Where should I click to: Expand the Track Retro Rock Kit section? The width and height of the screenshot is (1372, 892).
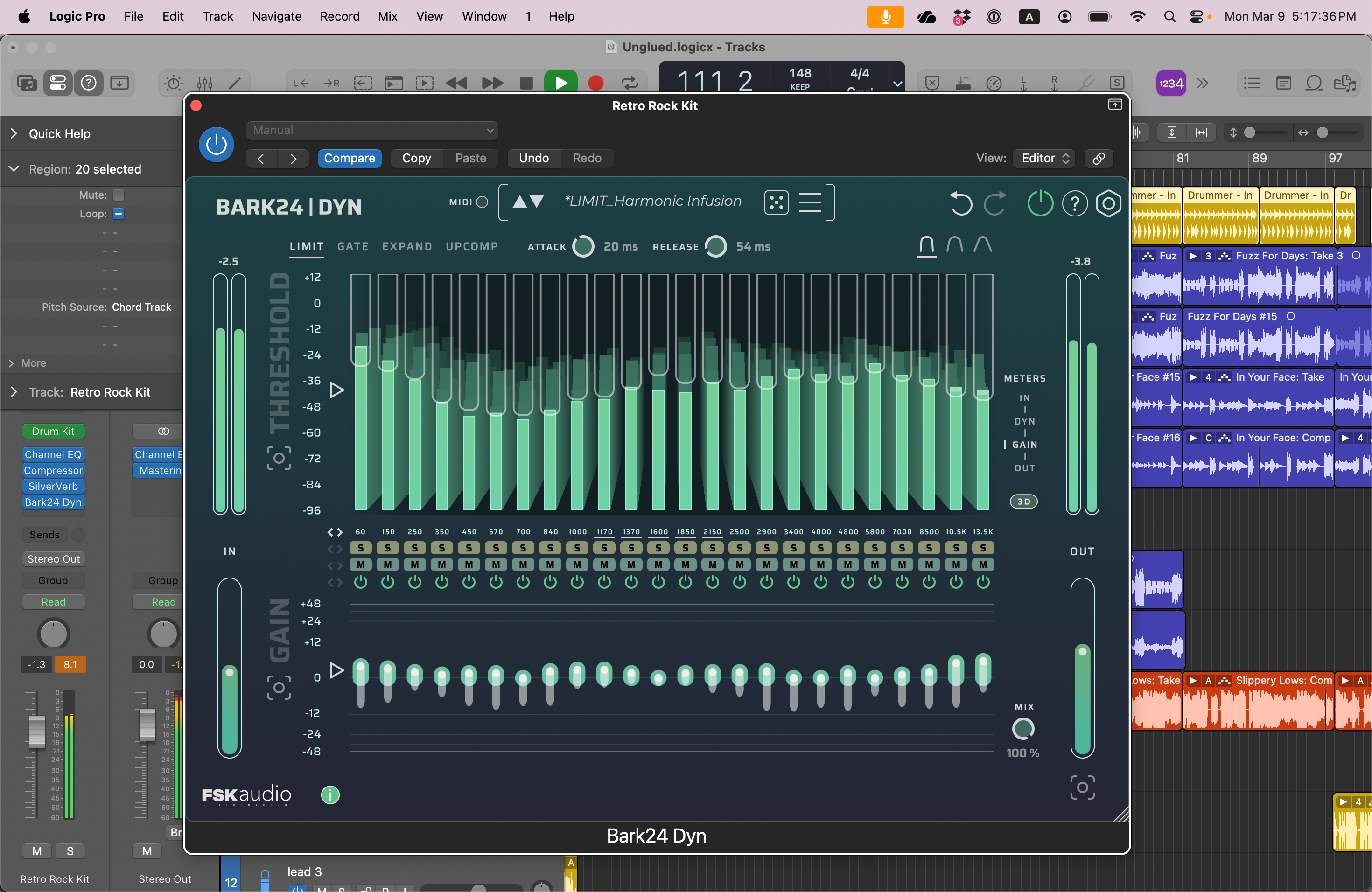pyautogui.click(x=13, y=392)
